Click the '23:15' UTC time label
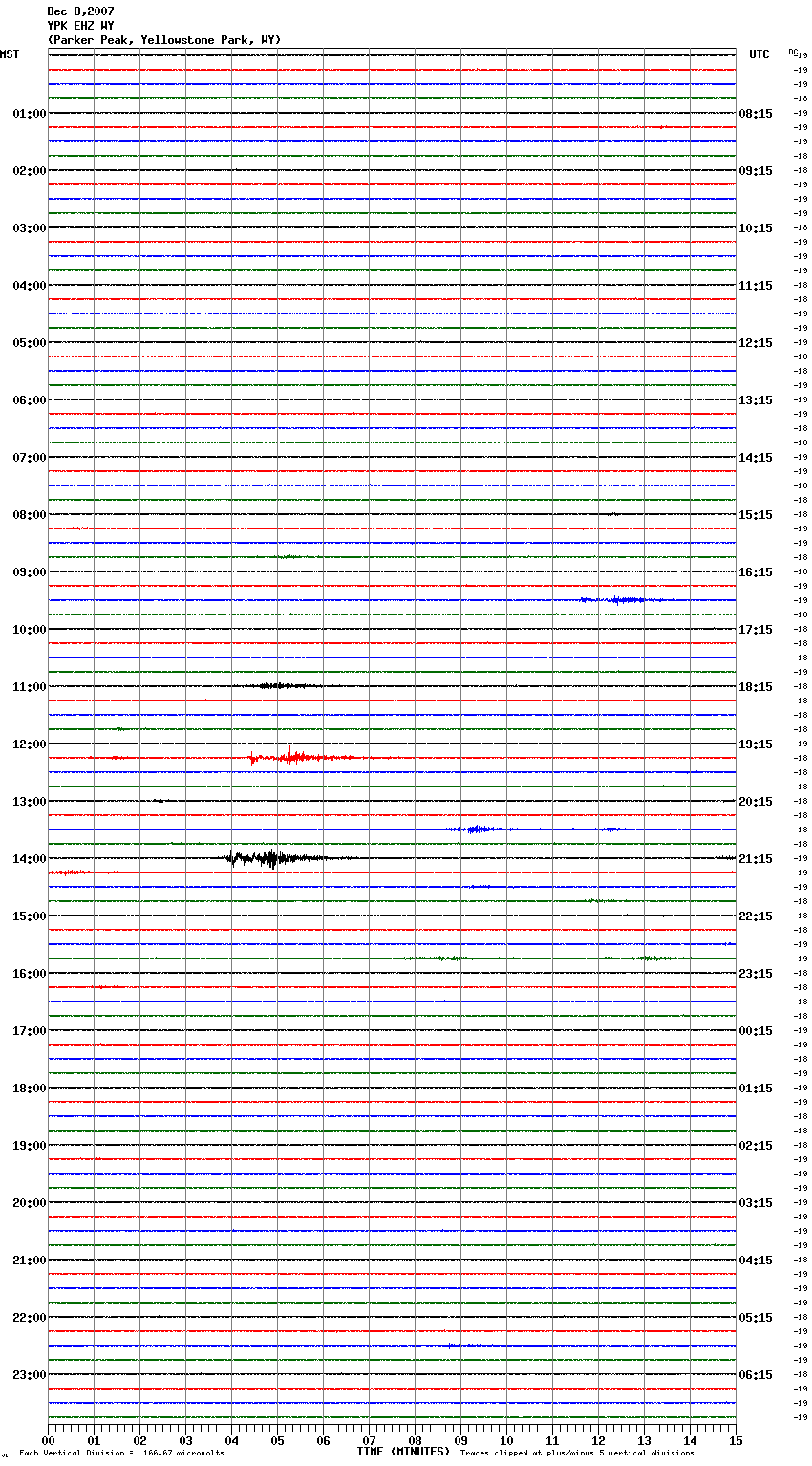Image resolution: width=812 pixels, height=1466 pixels. tap(756, 974)
